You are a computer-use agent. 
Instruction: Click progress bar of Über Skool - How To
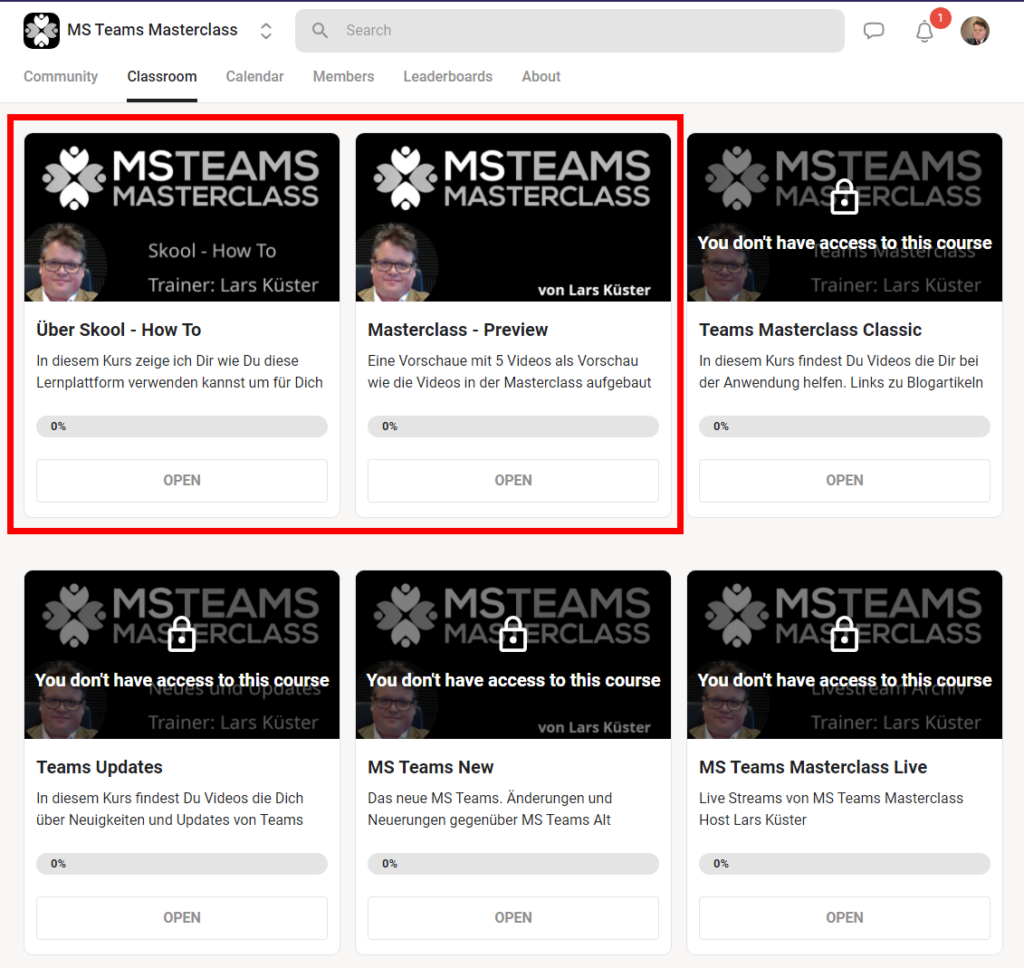point(182,427)
